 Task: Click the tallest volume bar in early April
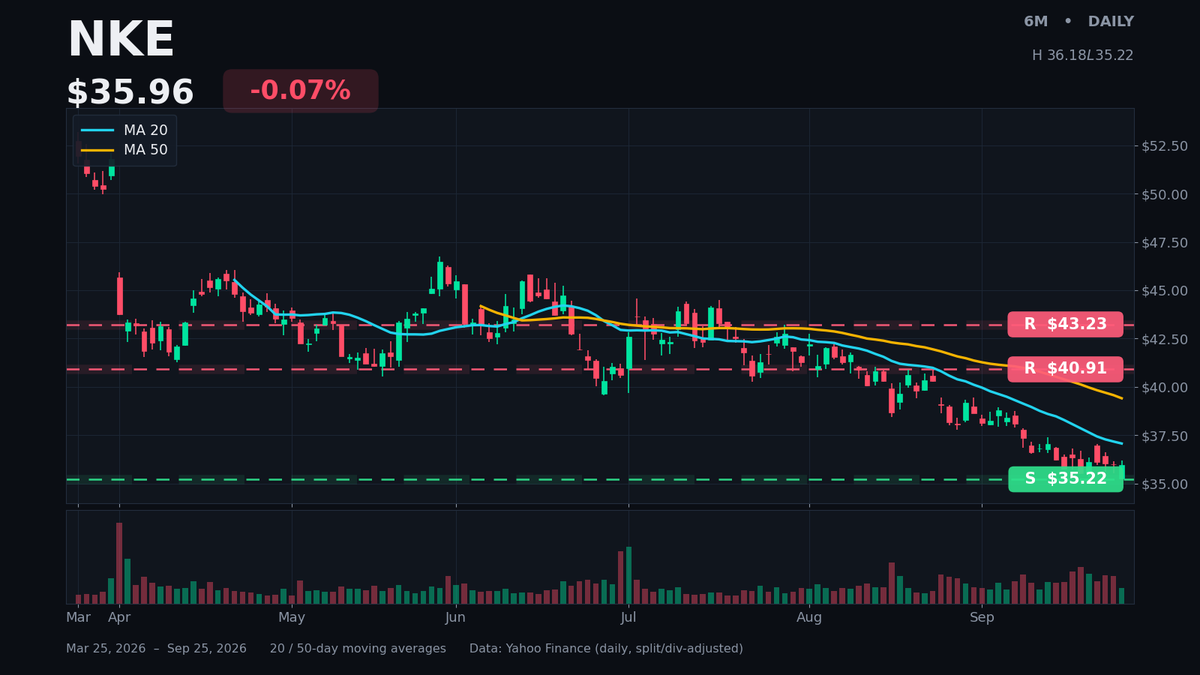(x=119, y=563)
